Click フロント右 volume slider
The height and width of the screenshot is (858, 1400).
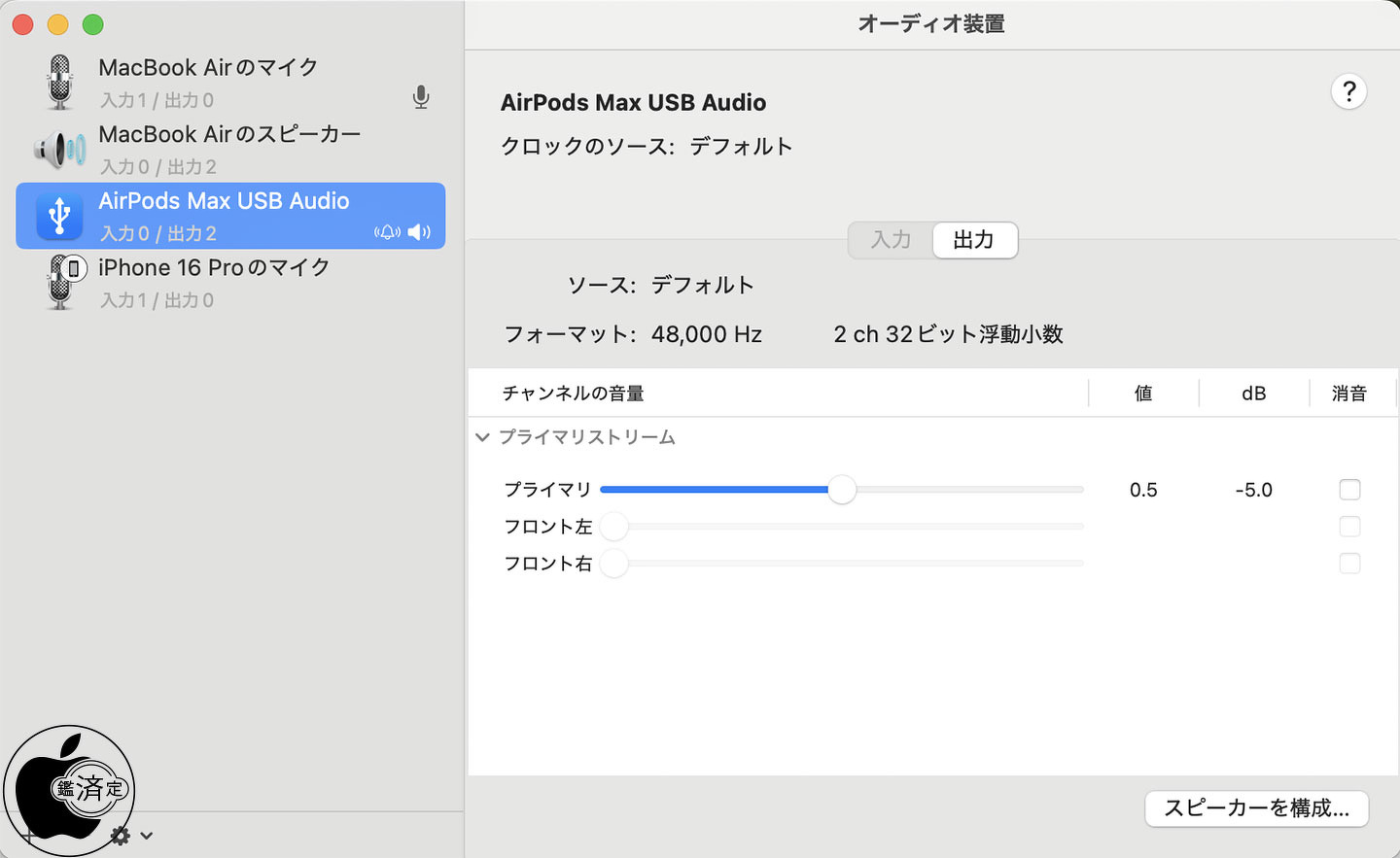click(x=842, y=564)
